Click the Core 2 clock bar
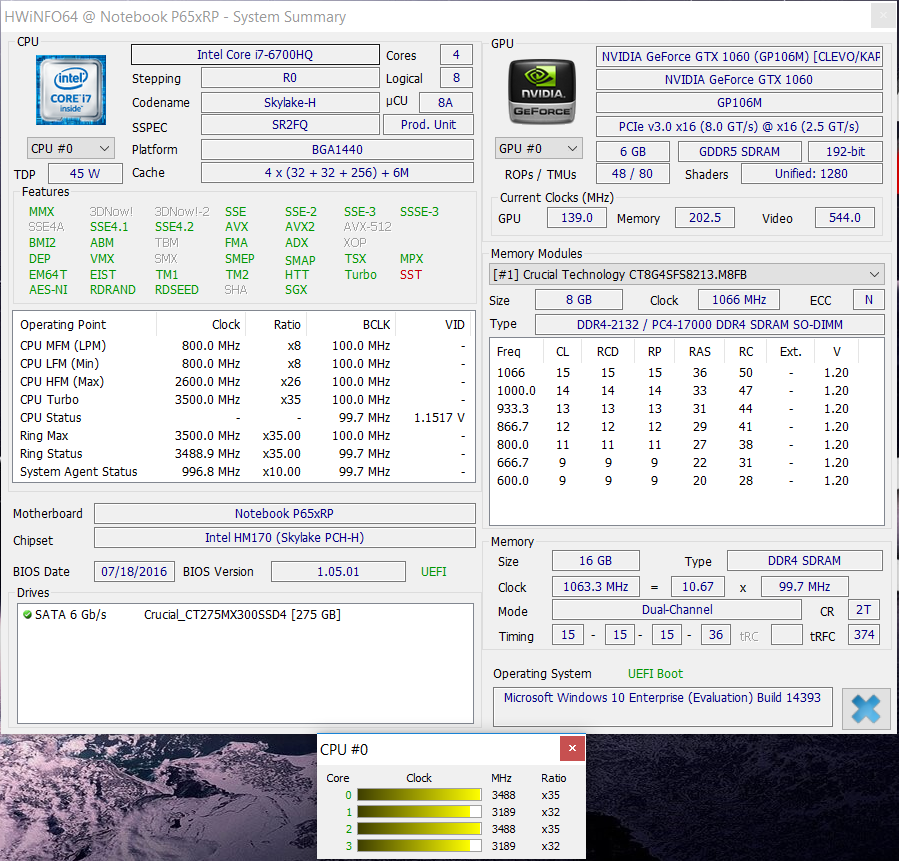 point(419,829)
